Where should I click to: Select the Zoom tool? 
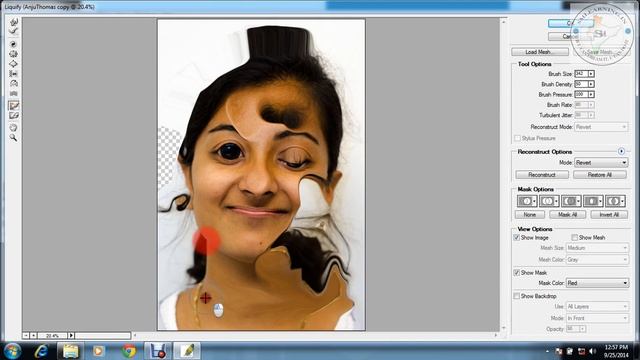coord(13,138)
